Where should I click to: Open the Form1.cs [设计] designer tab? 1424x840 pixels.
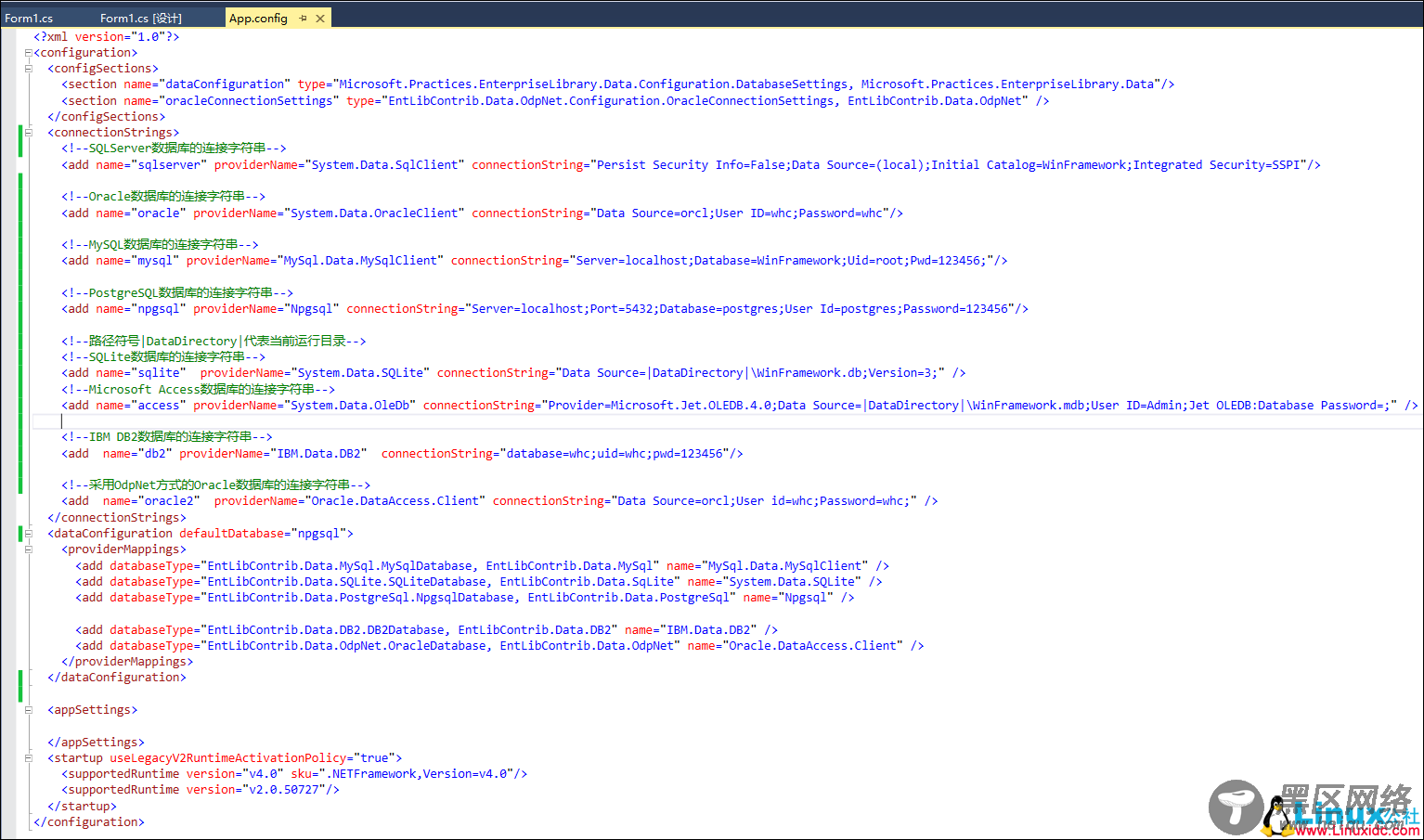(x=141, y=19)
